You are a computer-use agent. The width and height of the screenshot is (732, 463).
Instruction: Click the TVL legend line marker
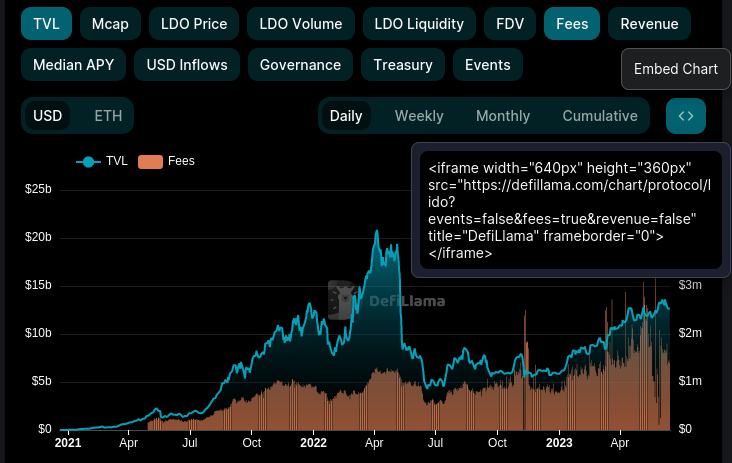88,162
